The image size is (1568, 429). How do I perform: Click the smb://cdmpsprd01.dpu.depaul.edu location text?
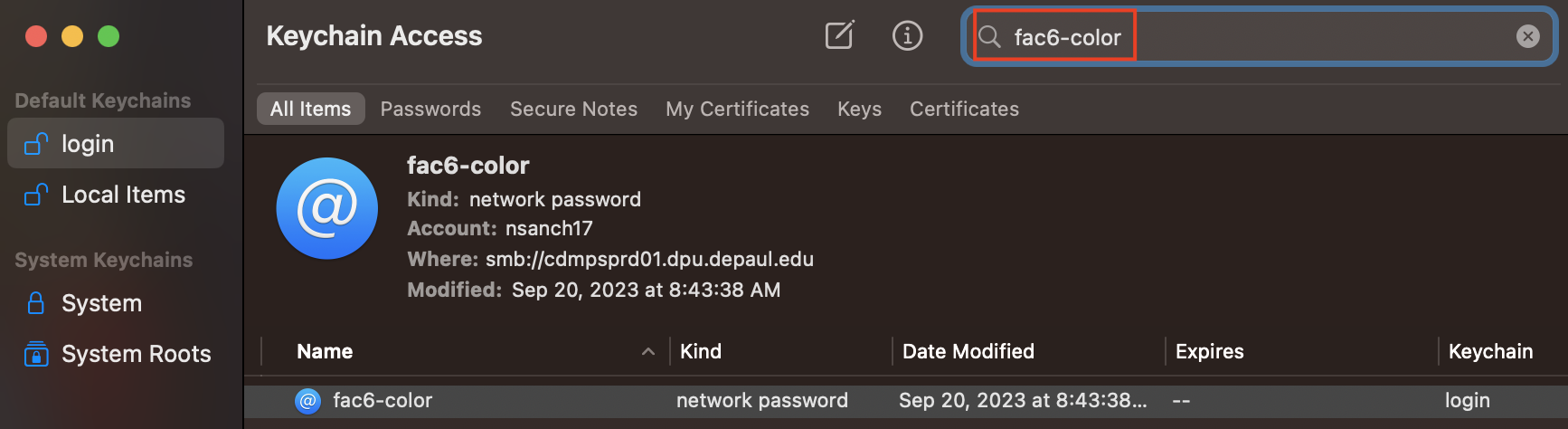click(649, 259)
